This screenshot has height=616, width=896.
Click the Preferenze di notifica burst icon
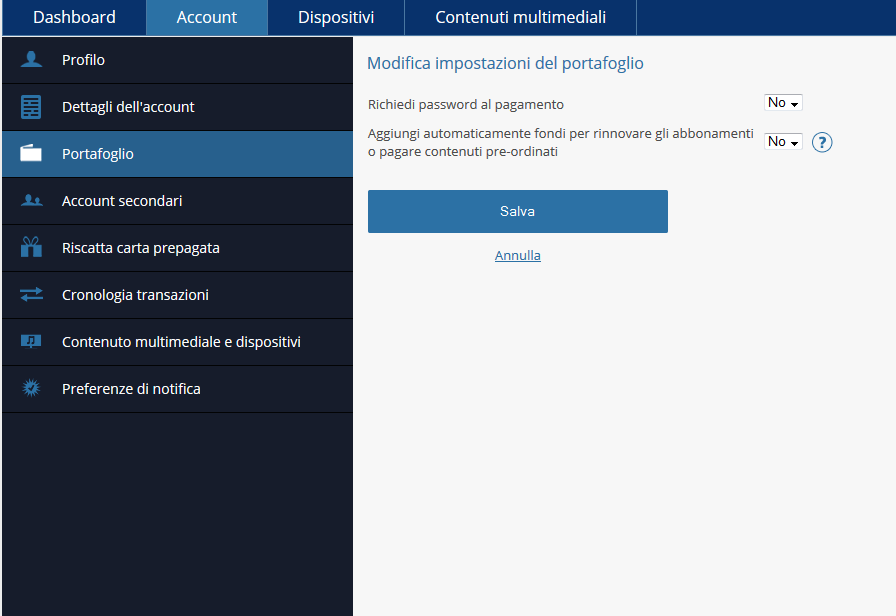tap(31, 388)
